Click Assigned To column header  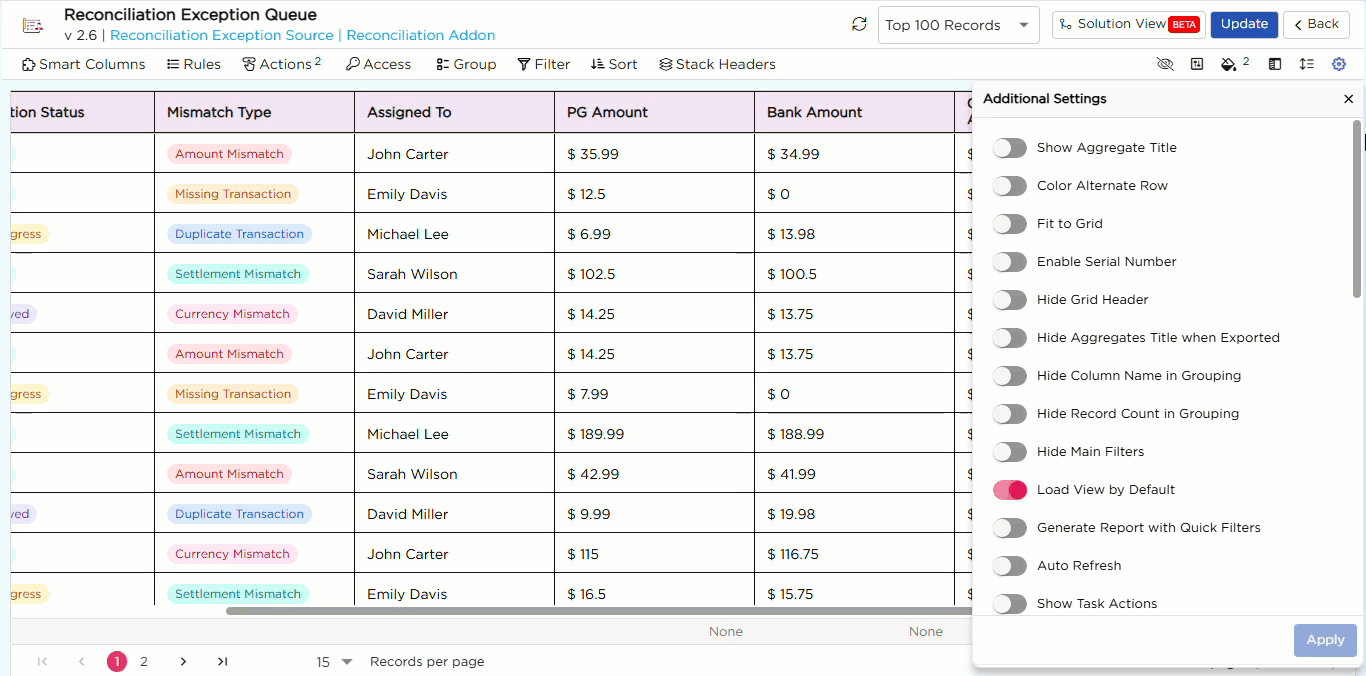click(454, 112)
